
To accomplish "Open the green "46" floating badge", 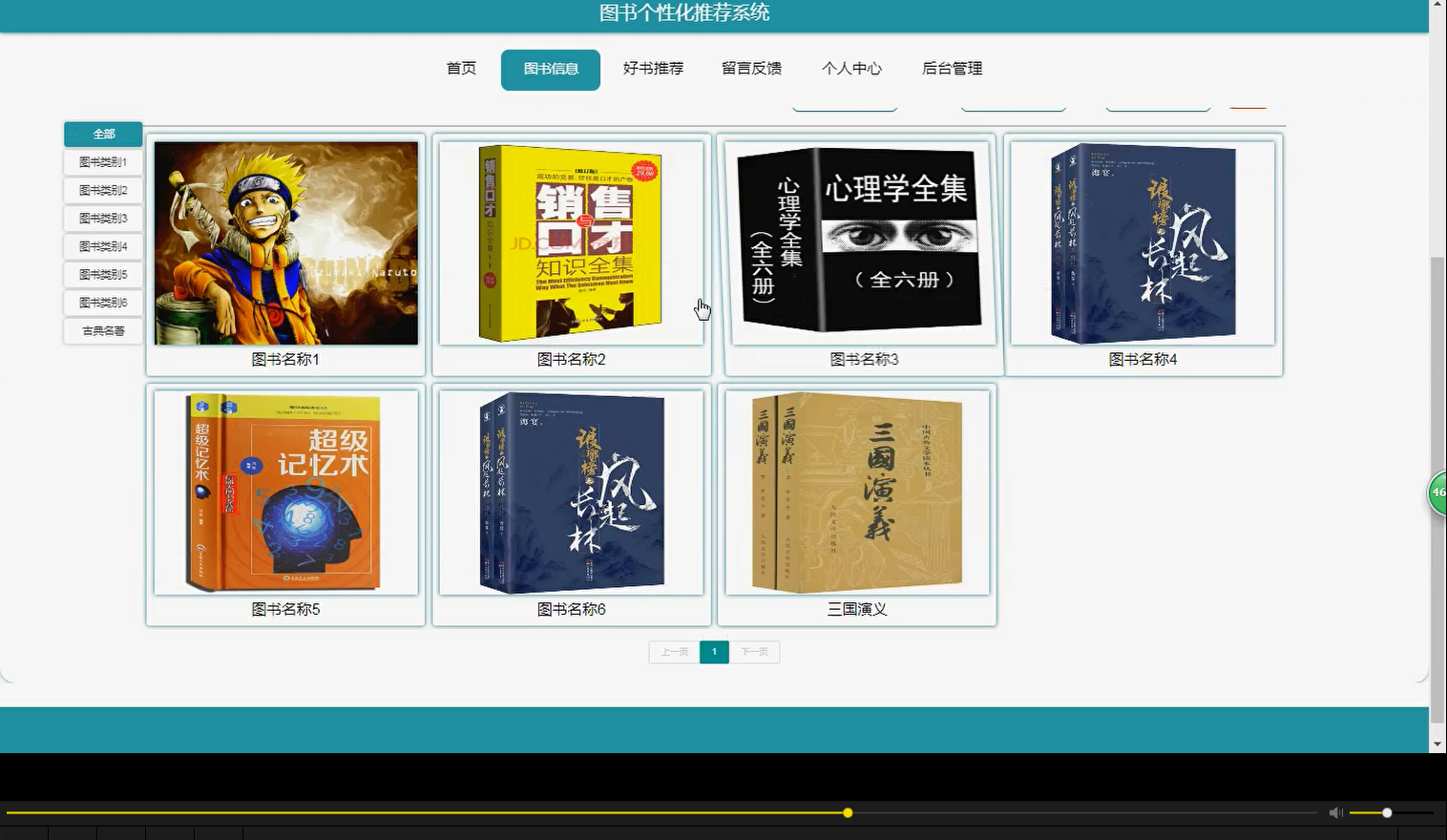I will (x=1436, y=492).
